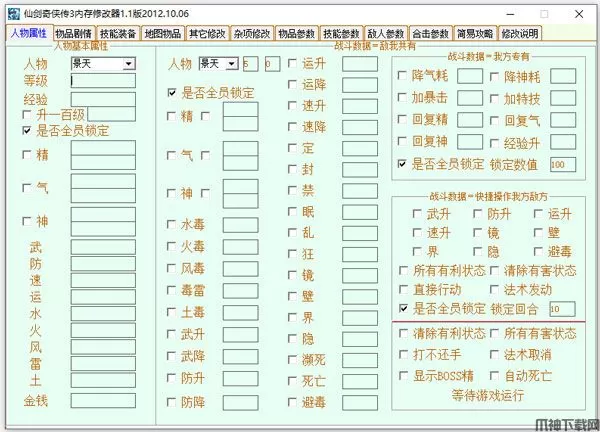Open the 修改说明 tab

click(x=520, y=34)
